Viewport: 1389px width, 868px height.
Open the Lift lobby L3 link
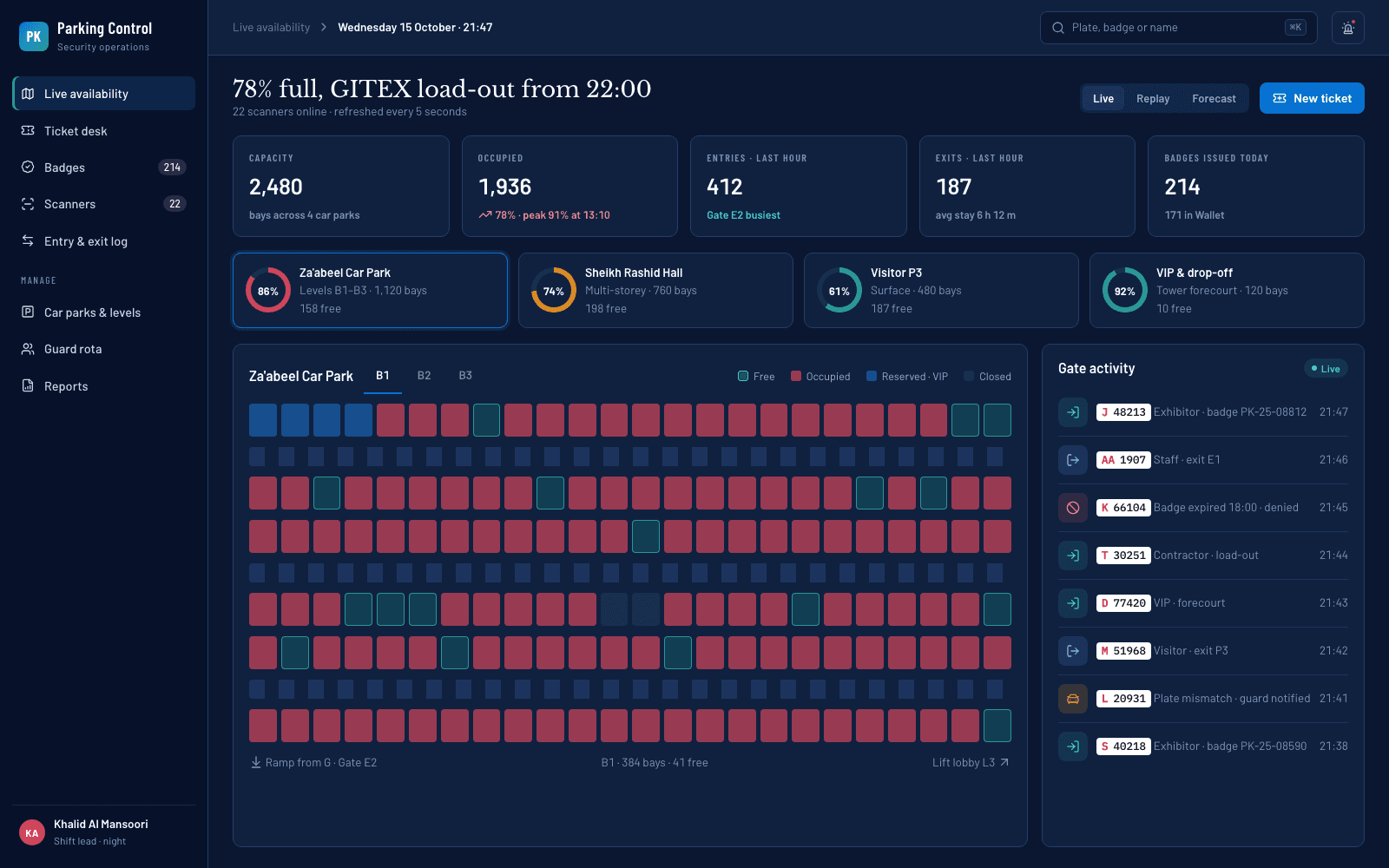click(x=971, y=763)
